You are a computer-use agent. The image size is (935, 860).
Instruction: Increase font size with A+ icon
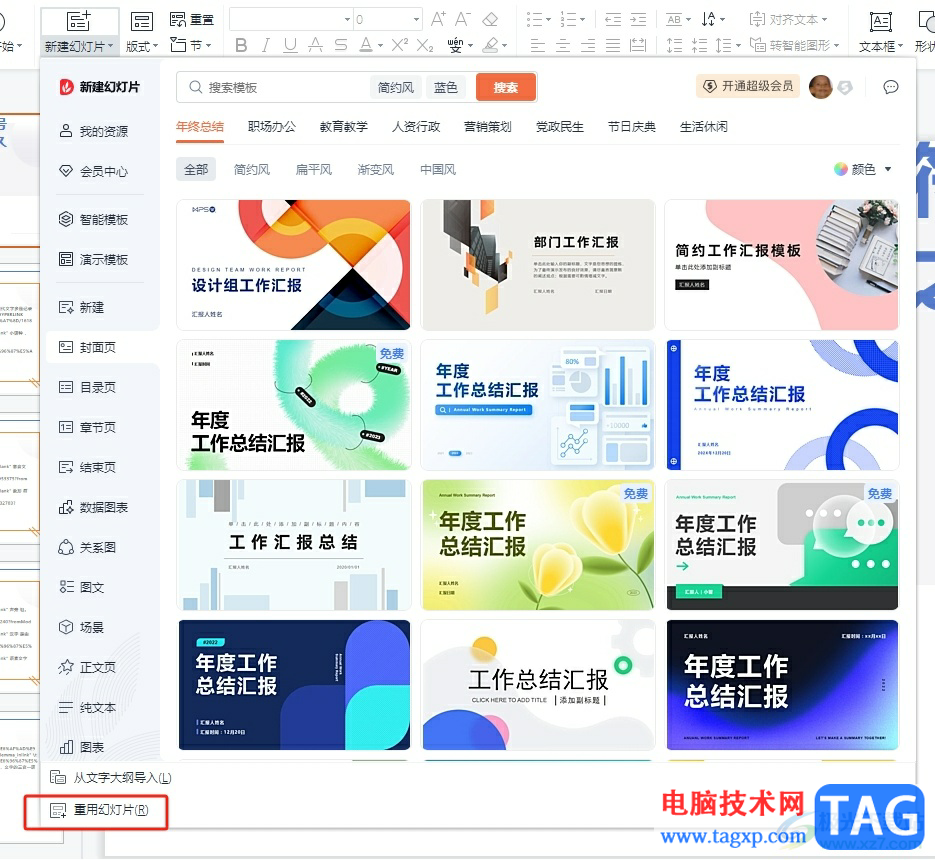[x=438, y=19]
